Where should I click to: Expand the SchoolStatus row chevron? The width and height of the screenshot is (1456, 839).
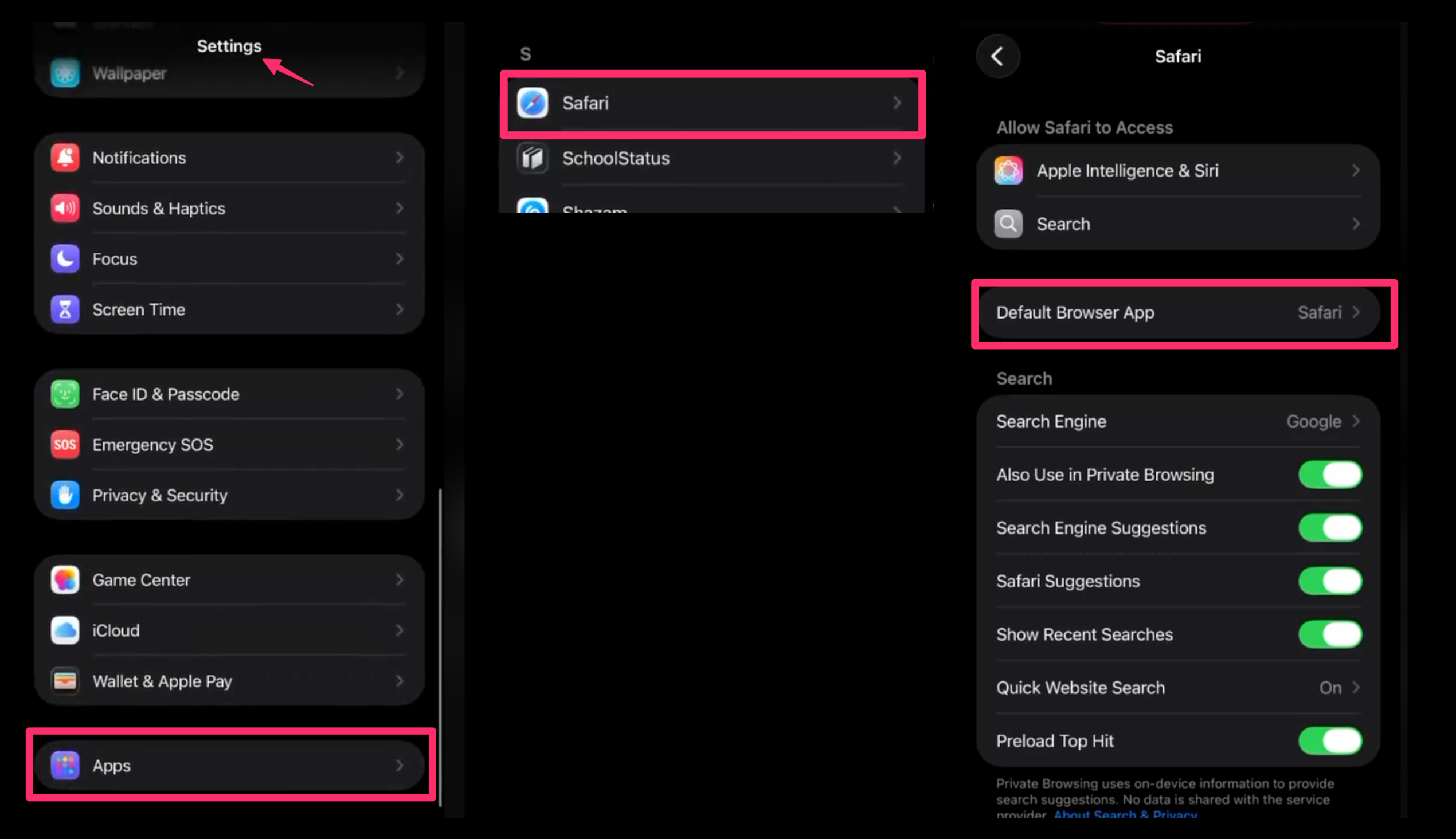click(x=897, y=158)
